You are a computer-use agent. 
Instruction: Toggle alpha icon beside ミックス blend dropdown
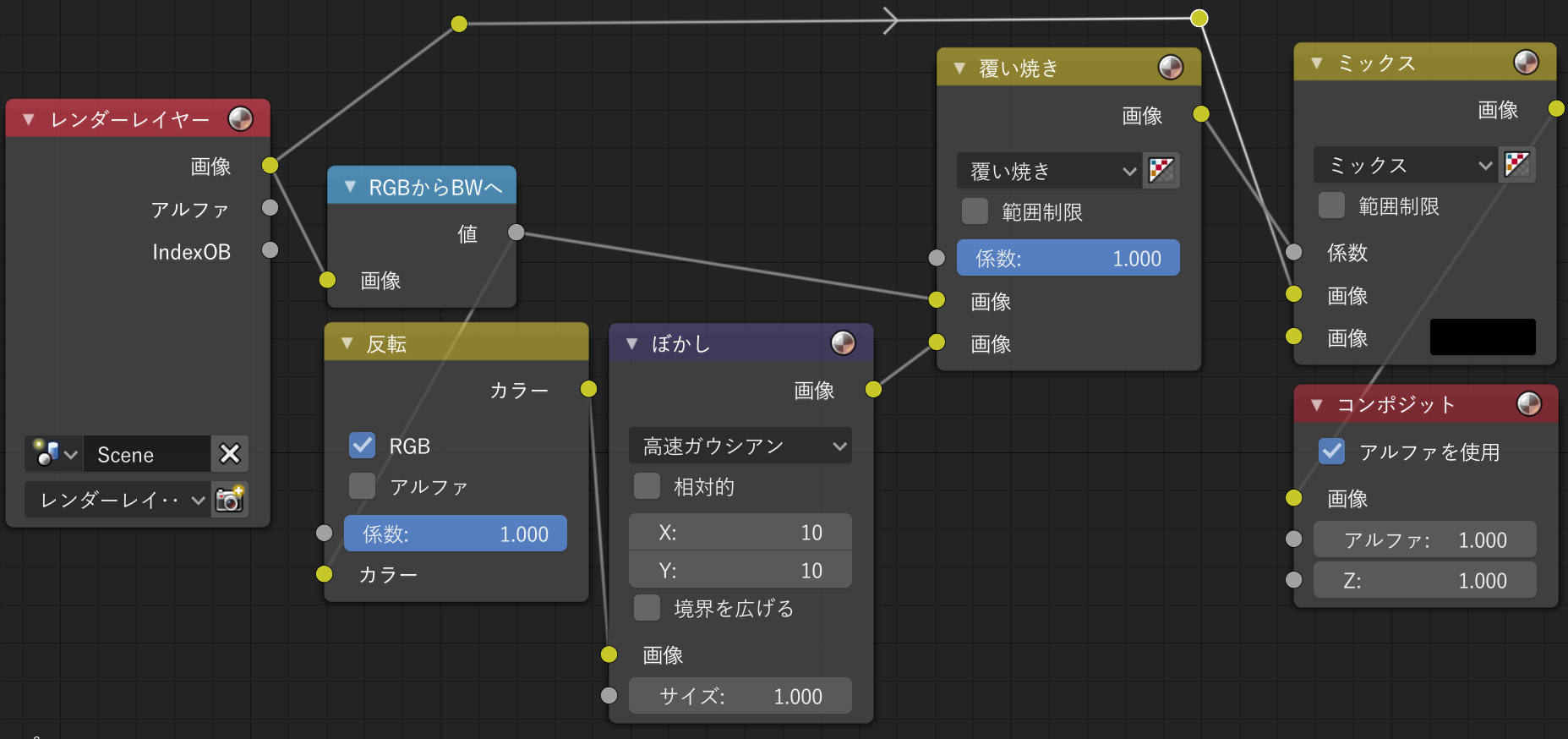[1517, 165]
